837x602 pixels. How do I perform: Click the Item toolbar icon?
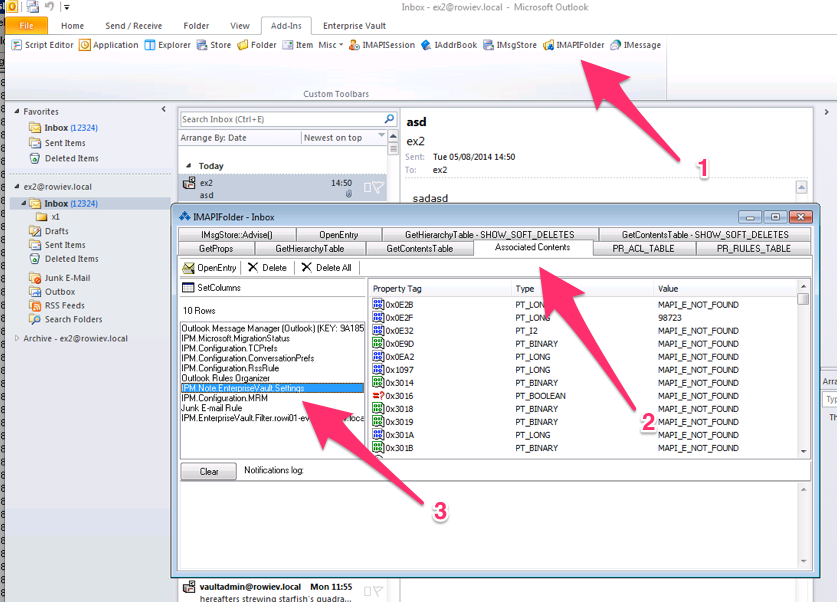point(298,45)
